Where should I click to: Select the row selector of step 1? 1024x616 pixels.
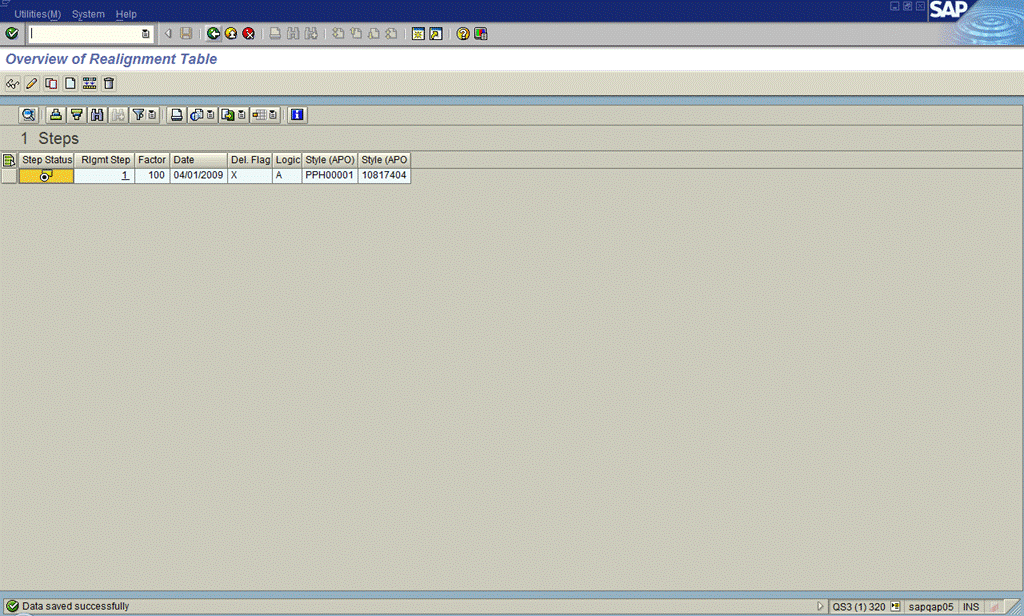(9, 176)
